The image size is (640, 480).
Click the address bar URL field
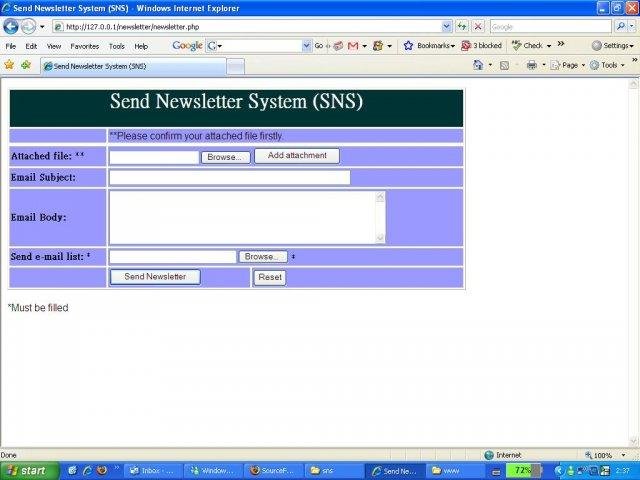(247, 27)
